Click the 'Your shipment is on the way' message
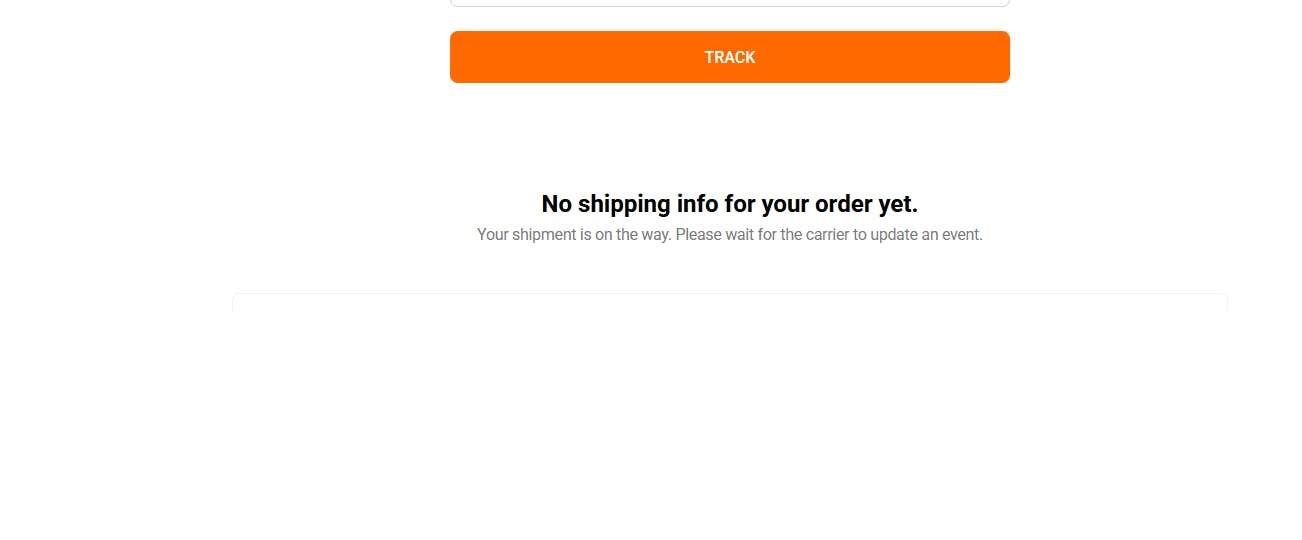This screenshot has height=540, width=1302. (x=730, y=235)
